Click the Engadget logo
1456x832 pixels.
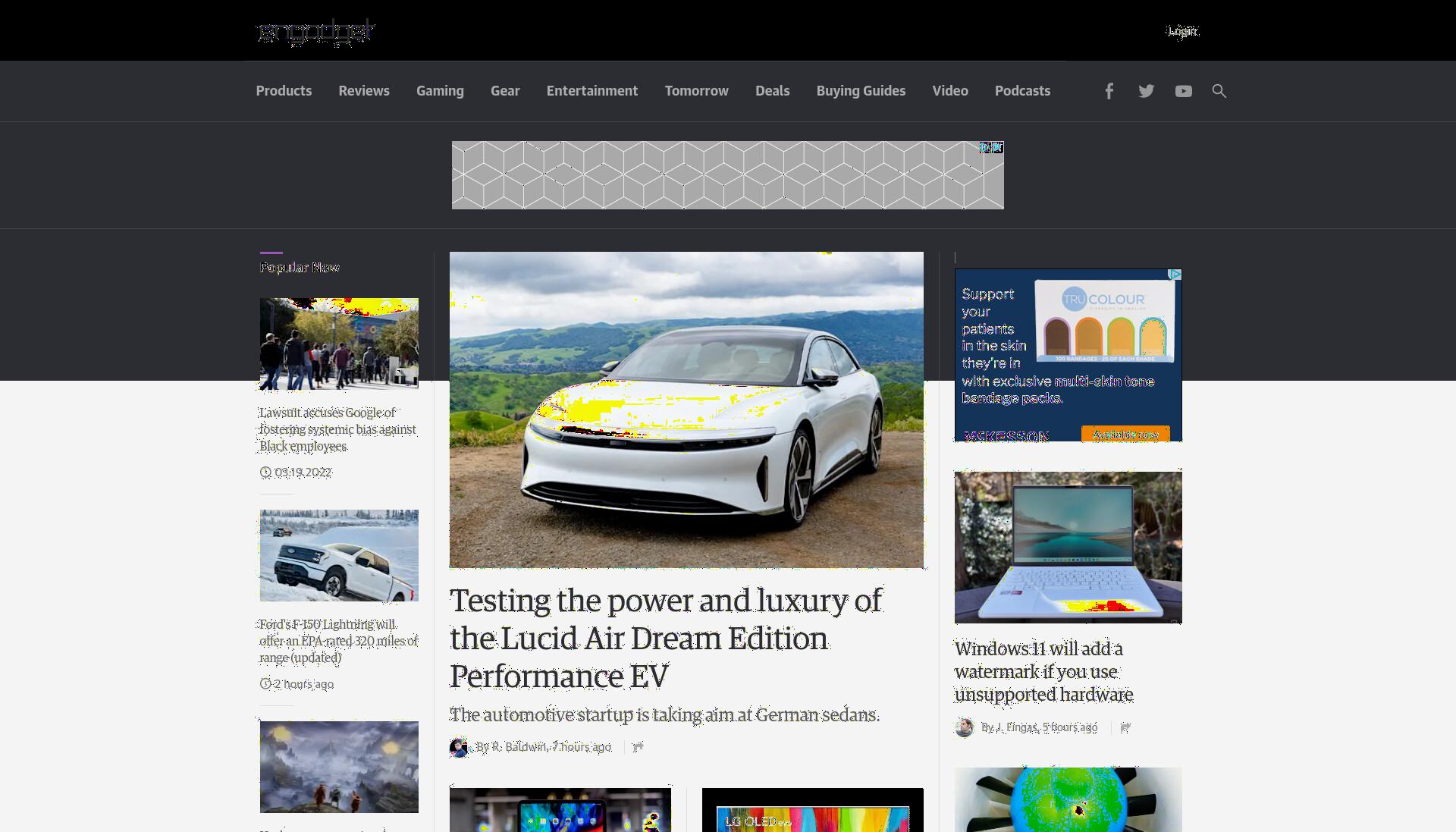[x=315, y=32]
